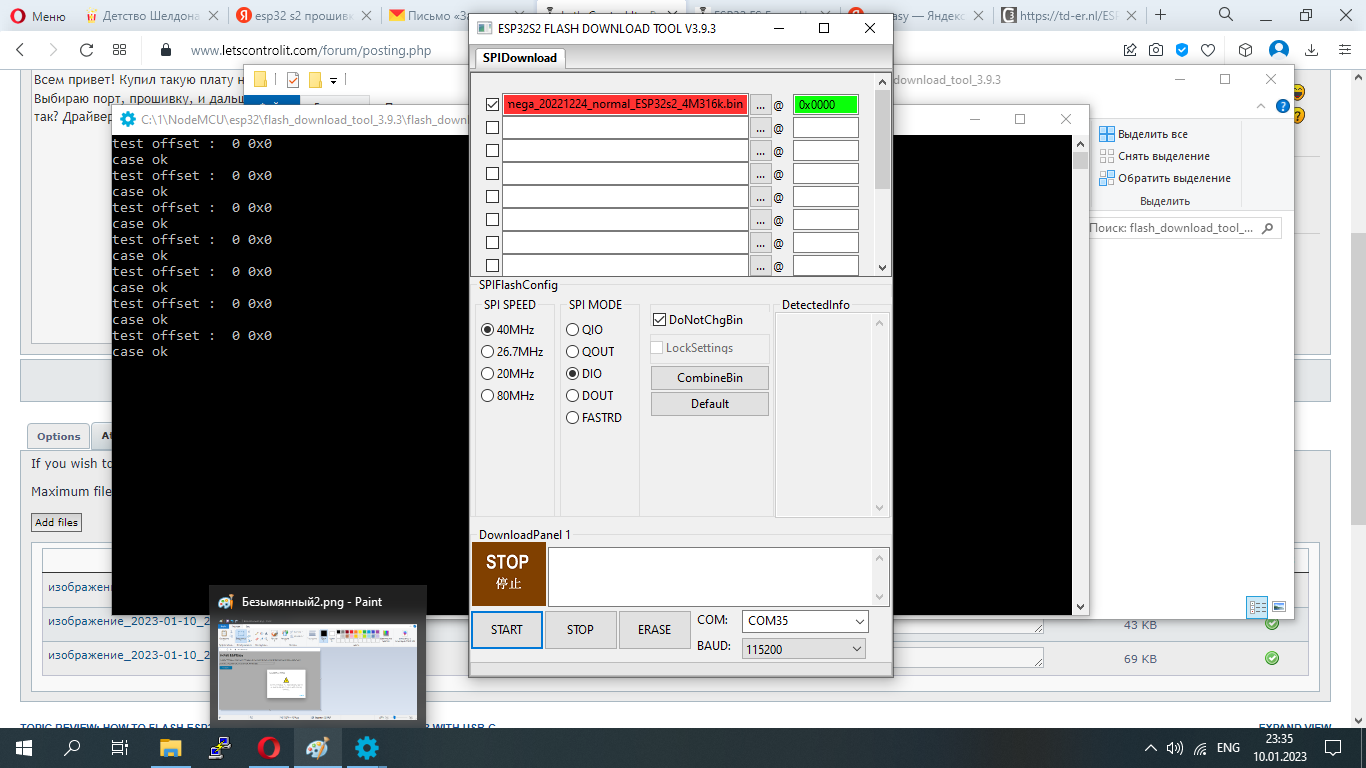Image resolution: width=1366 pixels, height=768 pixels.
Task: Click the download log text area
Action: (710, 576)
